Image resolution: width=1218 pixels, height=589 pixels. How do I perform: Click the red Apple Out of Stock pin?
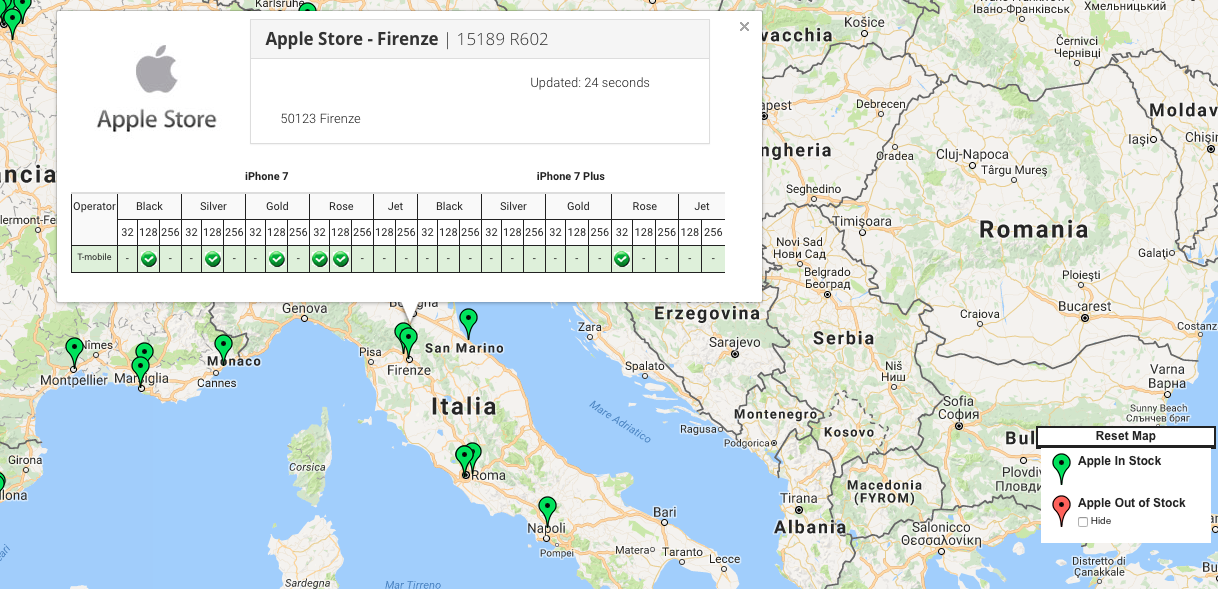pyautogui.click(x=1061, y=509)
